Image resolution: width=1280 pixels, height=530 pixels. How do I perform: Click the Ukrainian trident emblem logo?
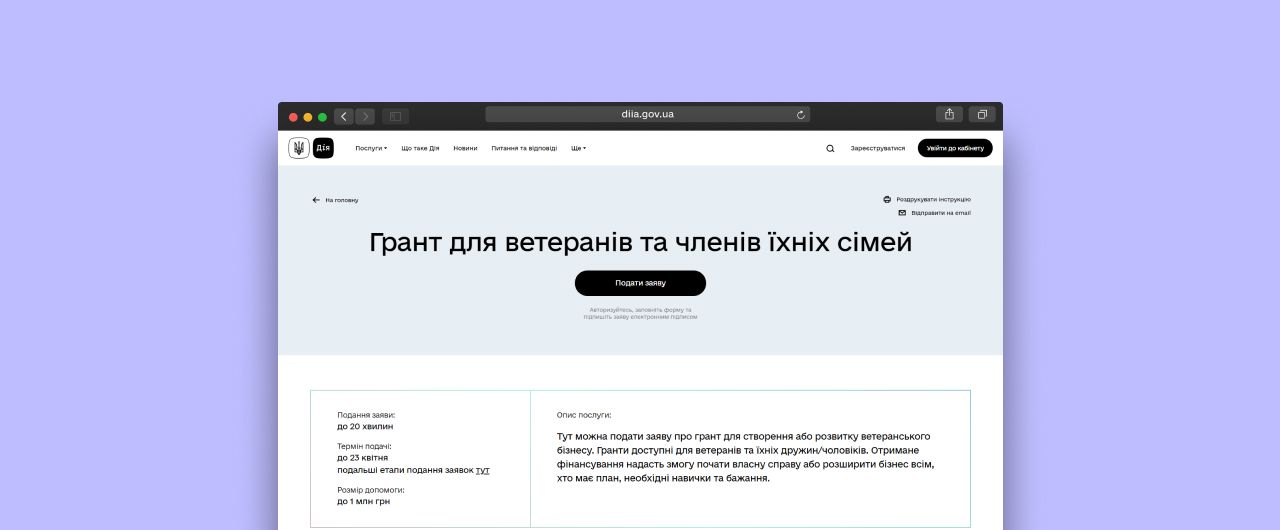pyautogui.click(x=299, y=148)
